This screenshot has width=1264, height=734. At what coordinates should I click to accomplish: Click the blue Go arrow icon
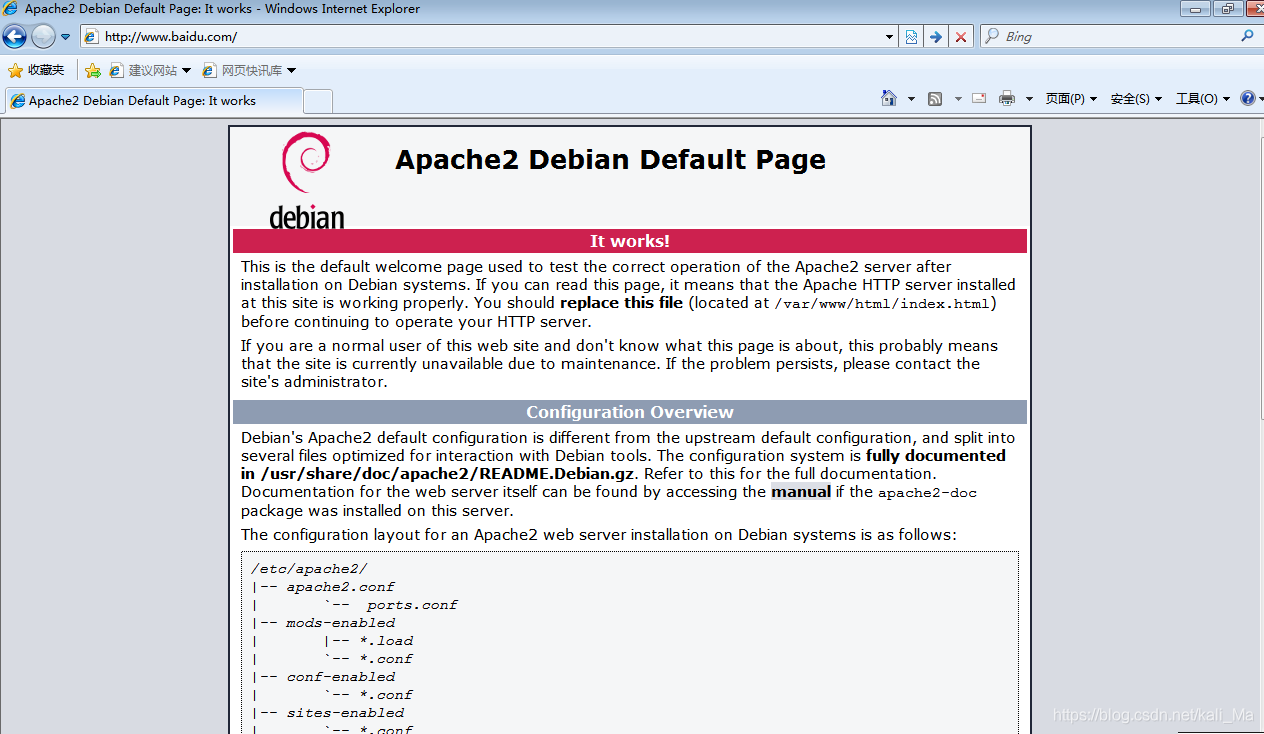(x=936, y=37)
